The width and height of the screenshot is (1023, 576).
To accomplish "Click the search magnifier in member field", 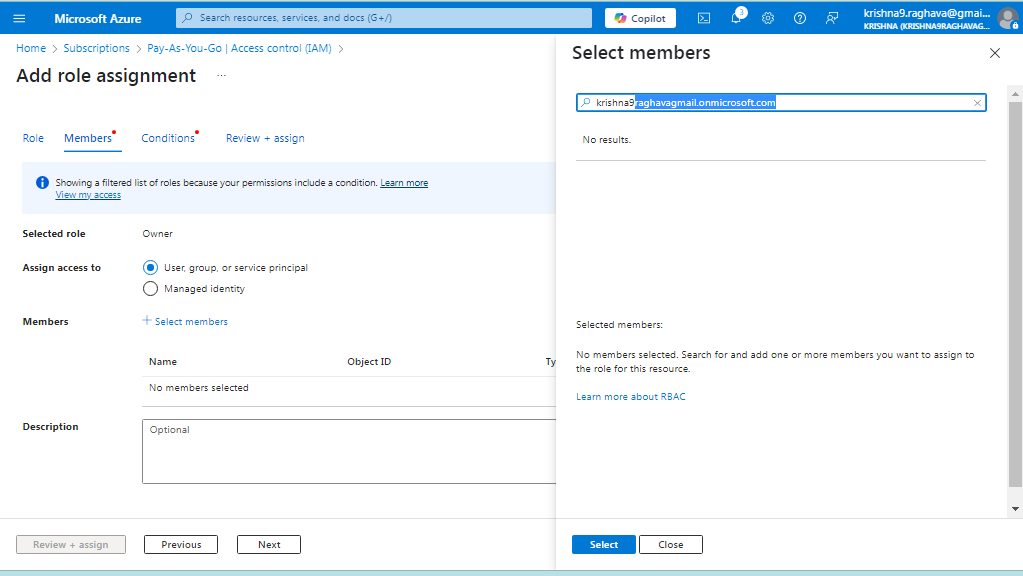I will [586, 102].
